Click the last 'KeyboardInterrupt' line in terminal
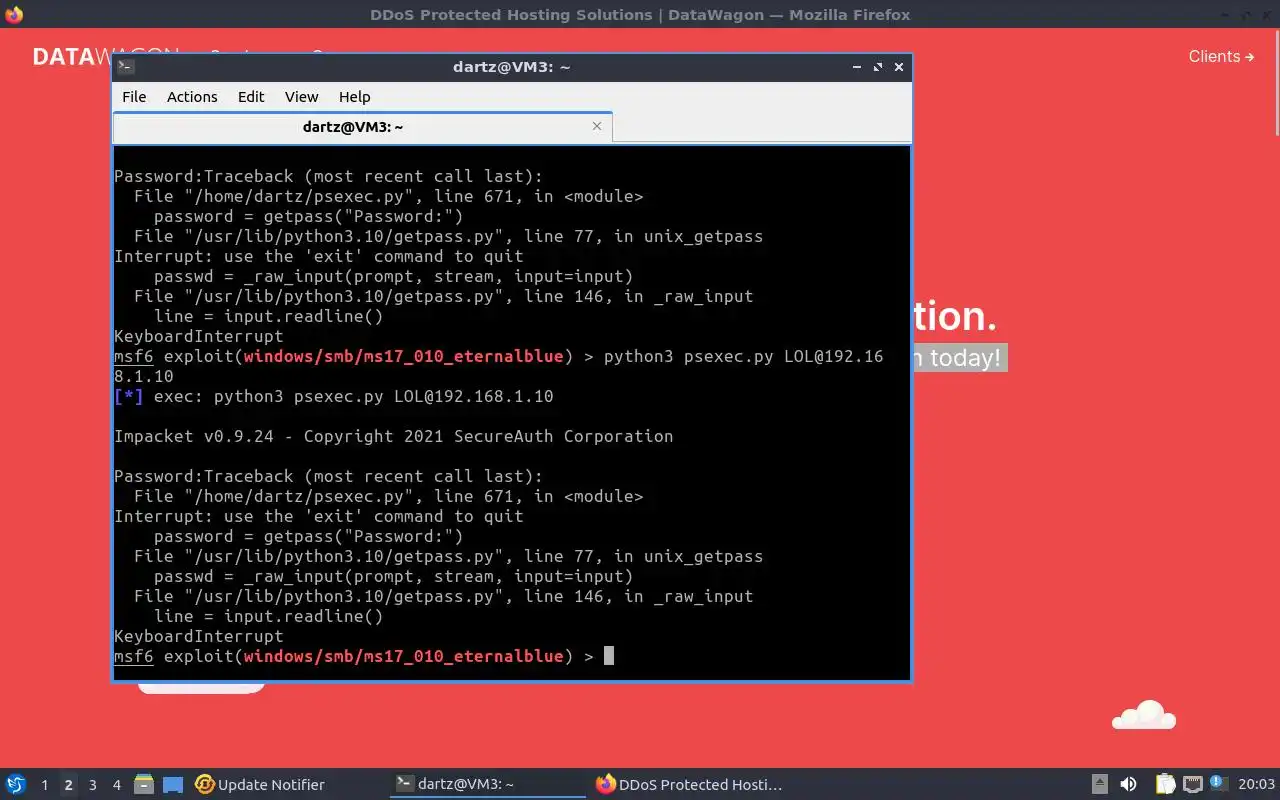The image size is (1280, 800). pyautogui.click(x=199, y=636)
